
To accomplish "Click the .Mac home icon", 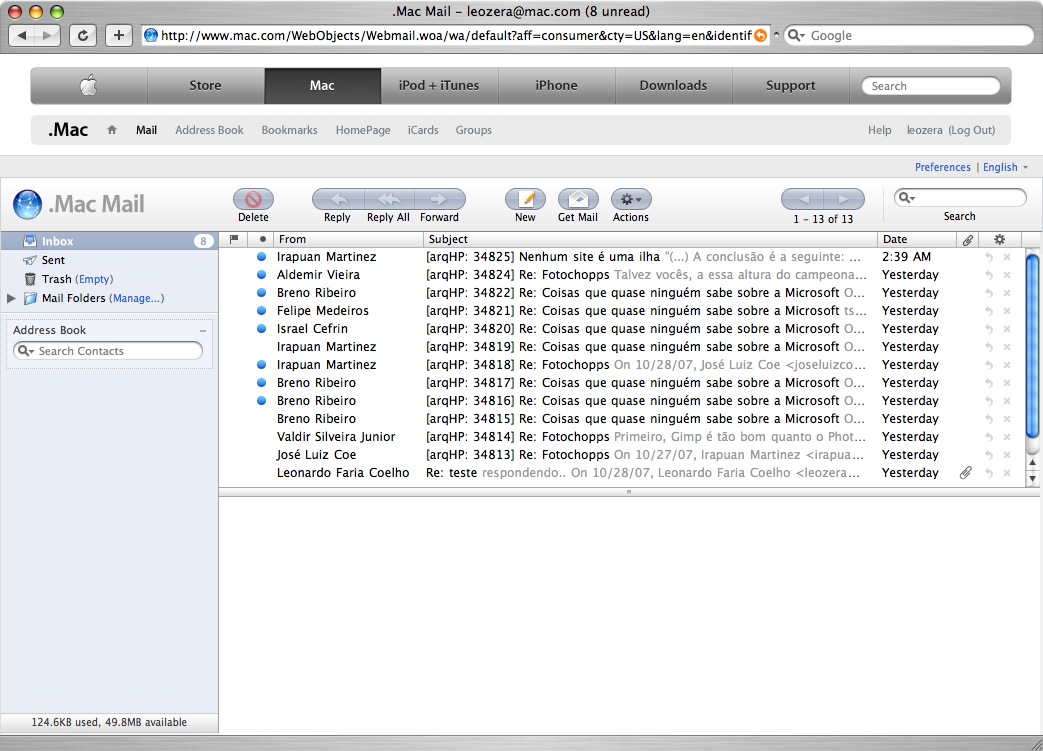I will [x=112, y=130].
